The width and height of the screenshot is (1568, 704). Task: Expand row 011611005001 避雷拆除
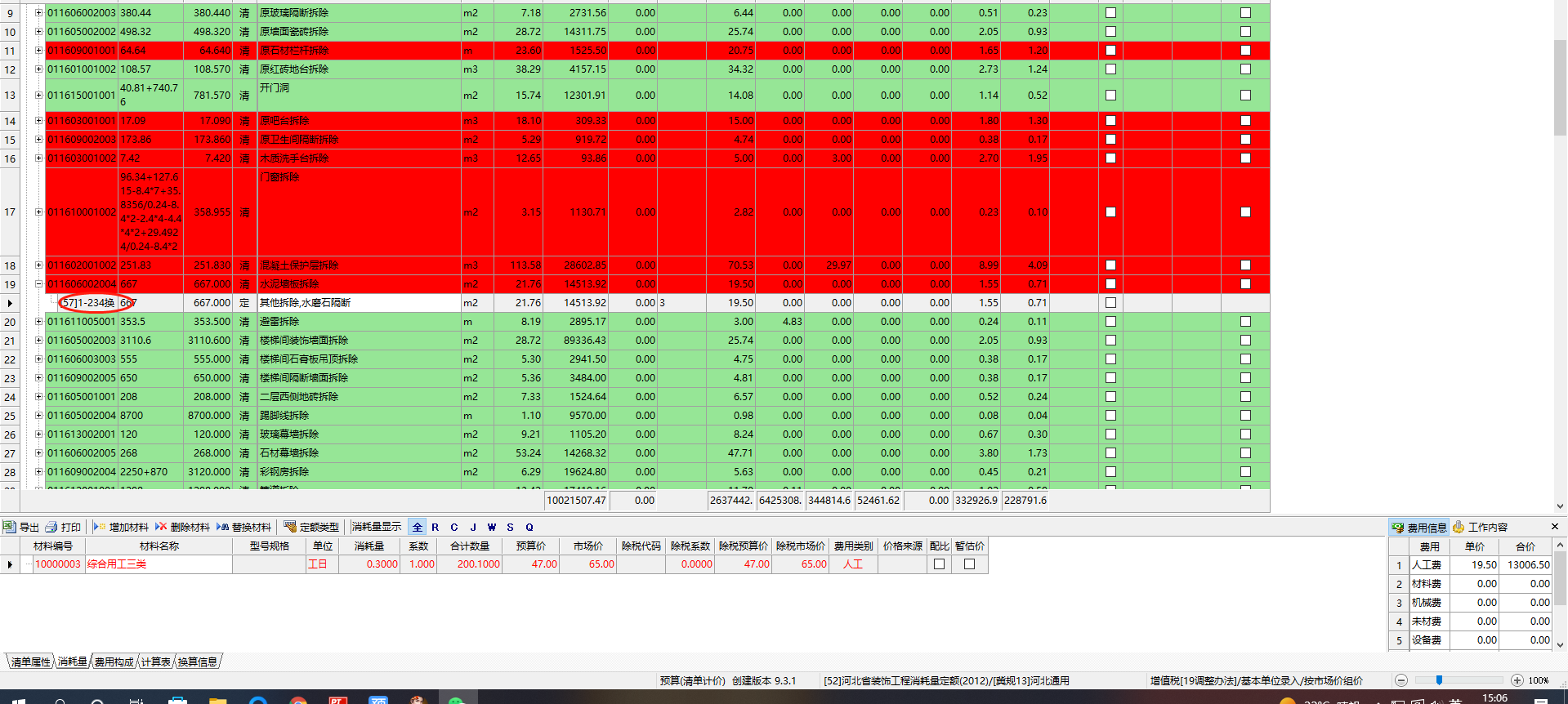(x=38, y=322)
